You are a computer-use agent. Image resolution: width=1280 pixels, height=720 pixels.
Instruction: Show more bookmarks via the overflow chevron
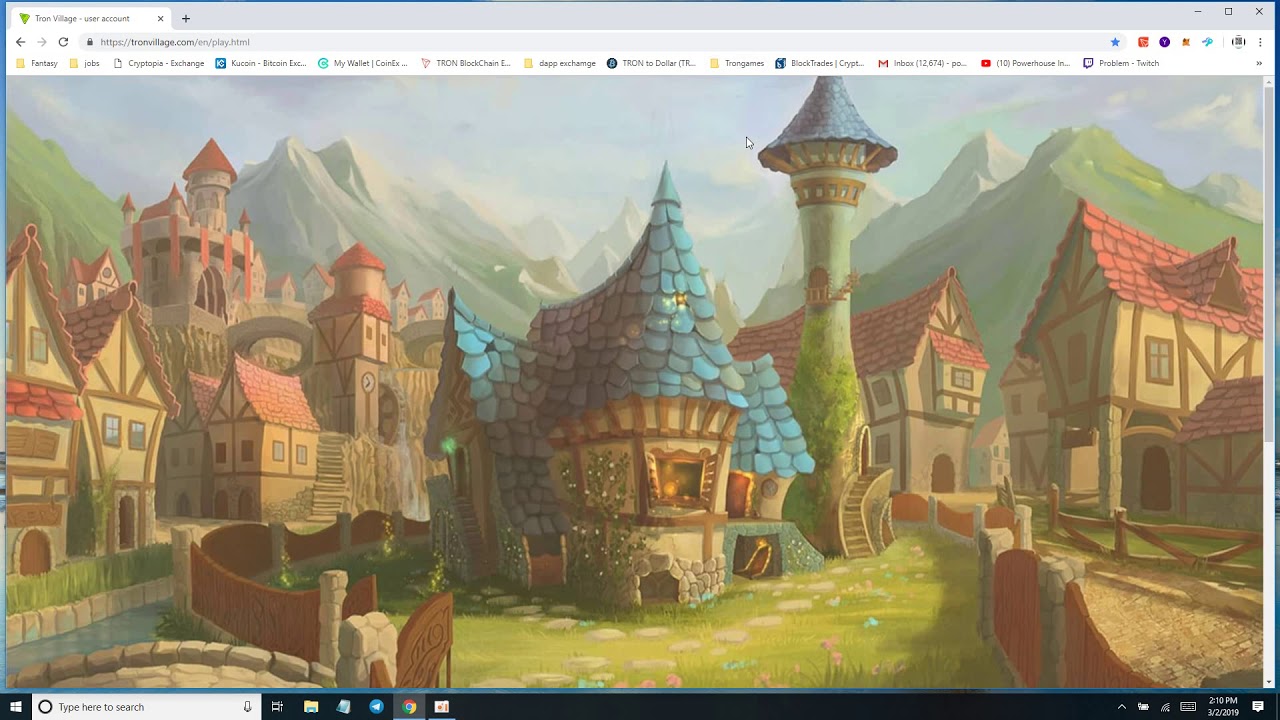click(x=1259, y=63)
